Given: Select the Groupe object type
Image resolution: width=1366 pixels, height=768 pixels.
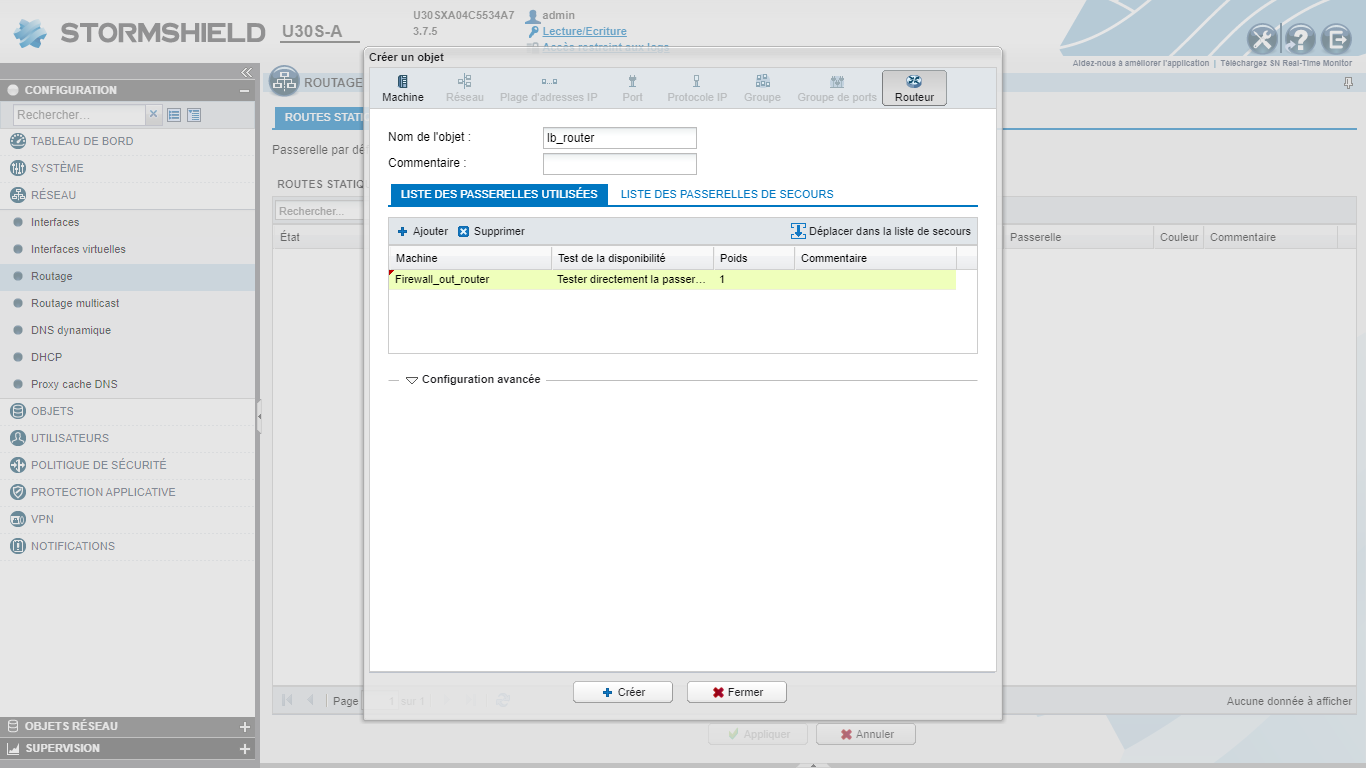Looking at the screenshot, I should (x=762, y=88).
